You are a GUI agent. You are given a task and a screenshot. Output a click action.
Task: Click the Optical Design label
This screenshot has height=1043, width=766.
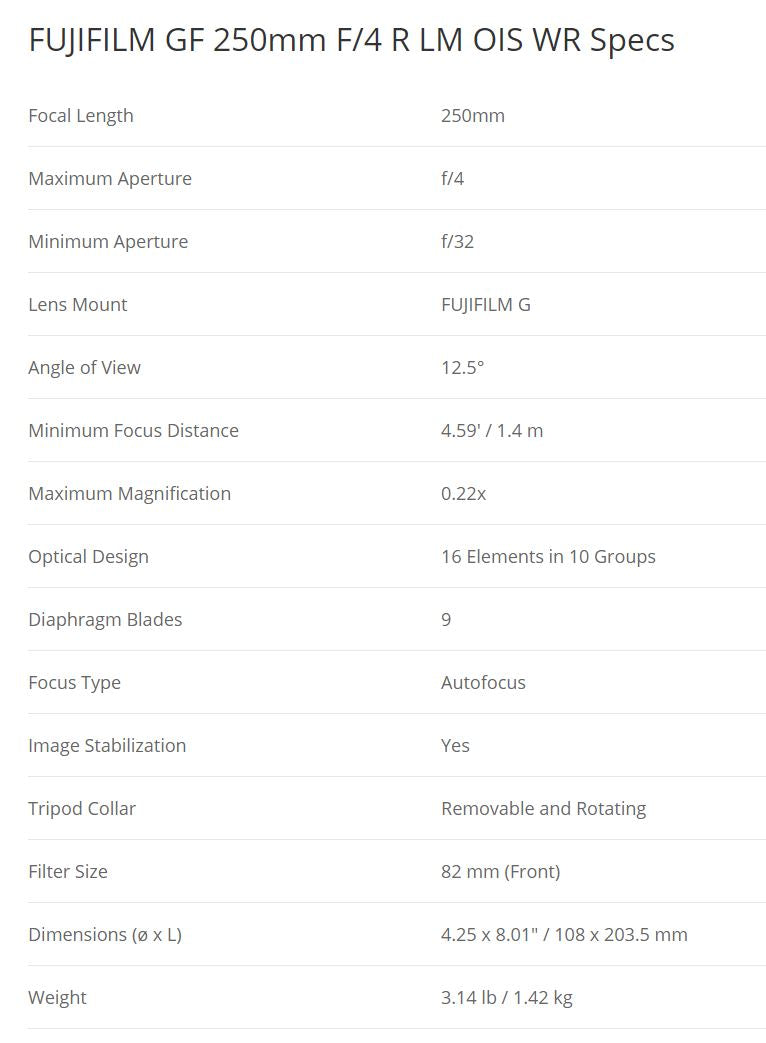point(89,557)
